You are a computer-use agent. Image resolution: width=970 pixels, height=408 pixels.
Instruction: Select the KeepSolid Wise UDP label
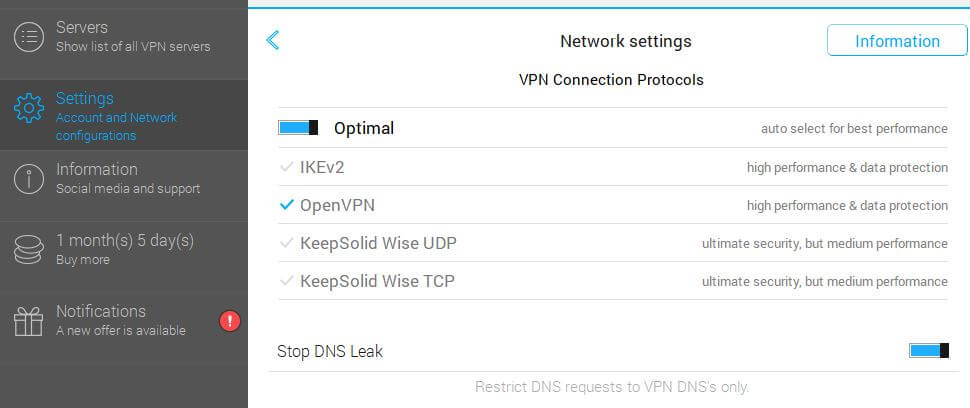tap(378, 243)
